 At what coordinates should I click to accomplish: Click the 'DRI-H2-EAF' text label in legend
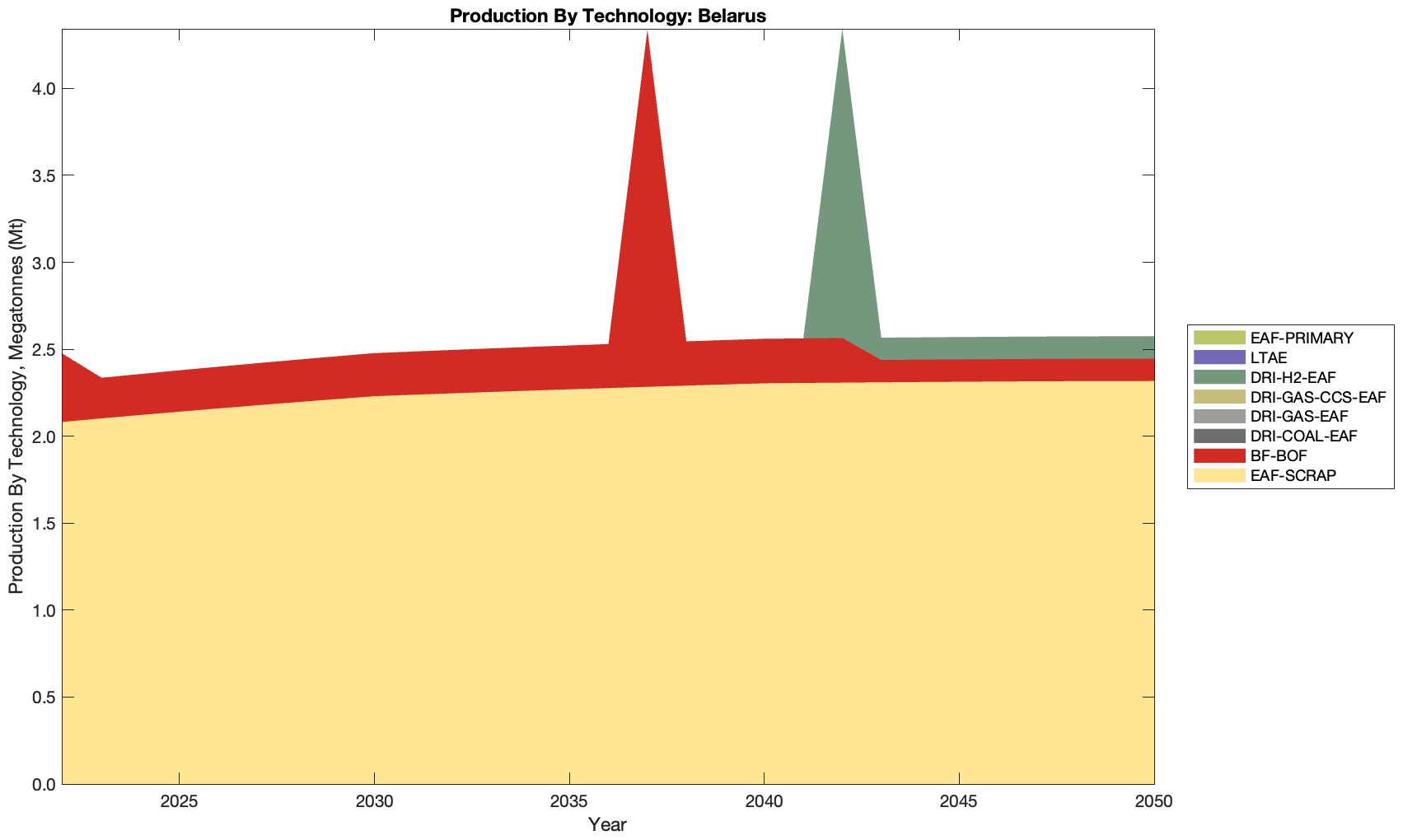click(1293, 377)
